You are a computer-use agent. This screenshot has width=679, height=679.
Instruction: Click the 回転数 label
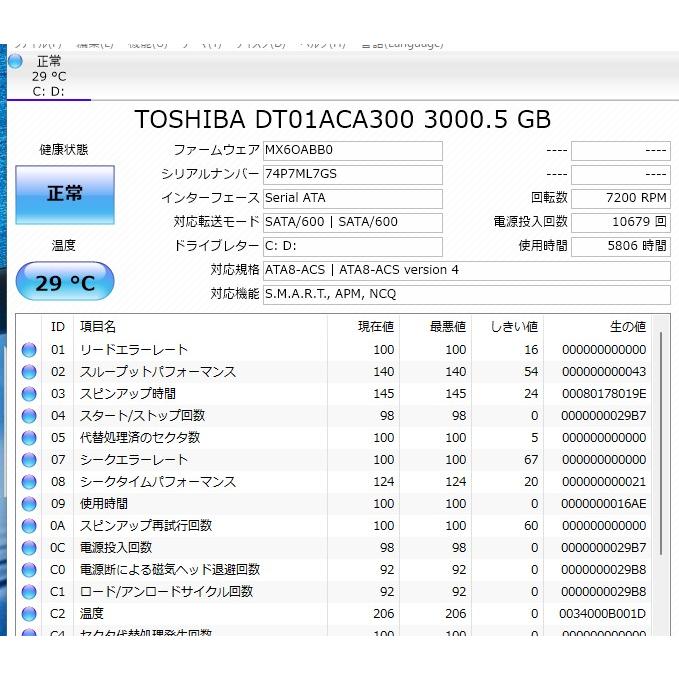(x=549, y=198)
